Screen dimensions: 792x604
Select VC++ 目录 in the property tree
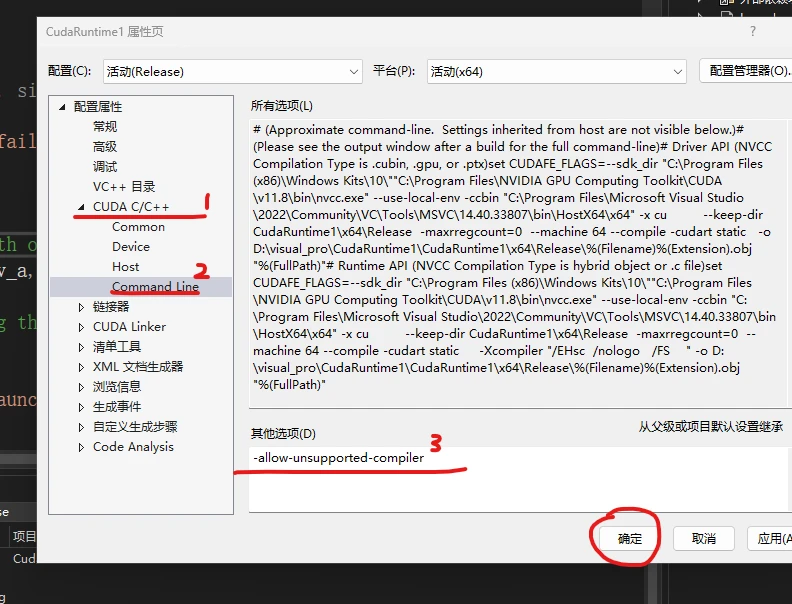pyautogui.click(x=124, y=186)
